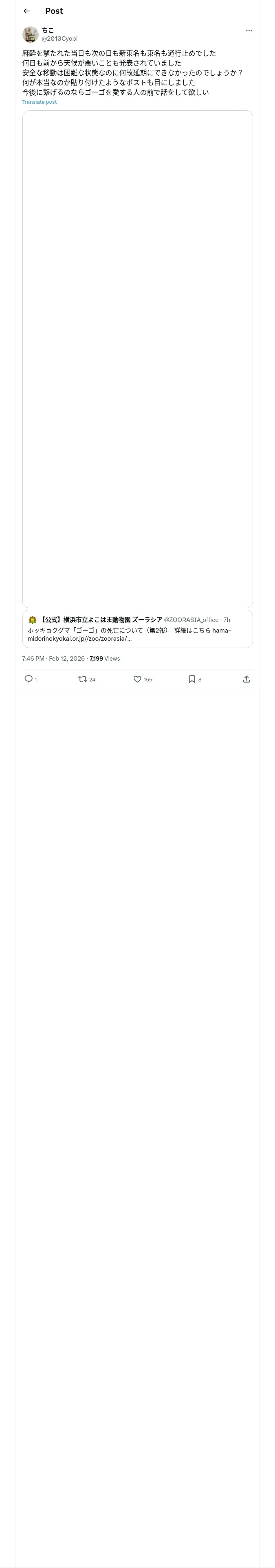
Task: Translate post to another language
Action: tap(40, 102)
